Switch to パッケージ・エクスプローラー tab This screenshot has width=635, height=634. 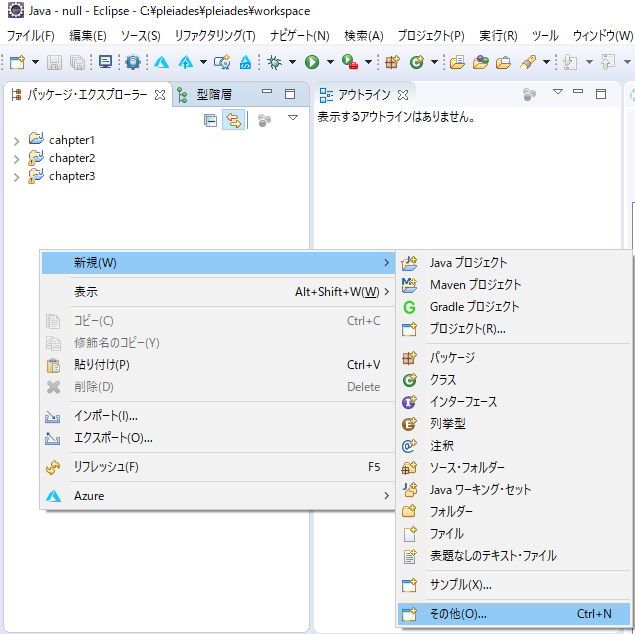(88, 95)
